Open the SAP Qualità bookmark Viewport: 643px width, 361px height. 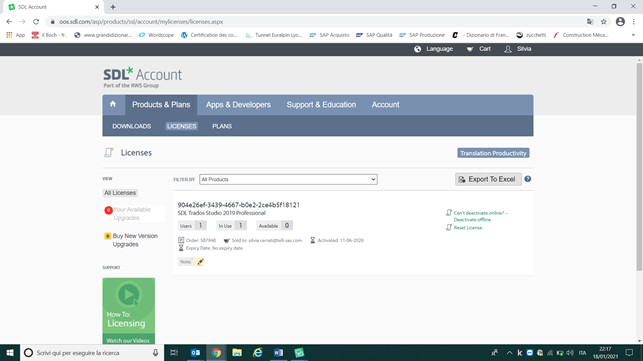pyautogui.click(x=374, y=35)
